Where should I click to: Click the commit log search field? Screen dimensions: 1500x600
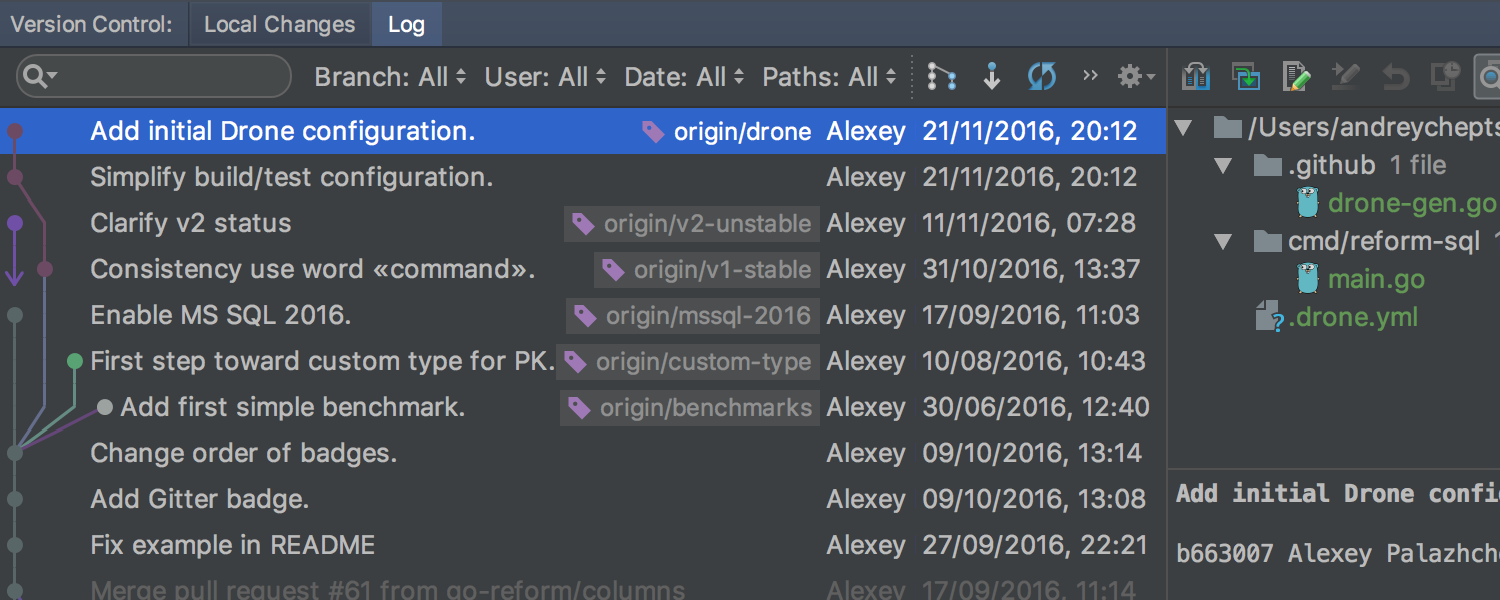165,77
